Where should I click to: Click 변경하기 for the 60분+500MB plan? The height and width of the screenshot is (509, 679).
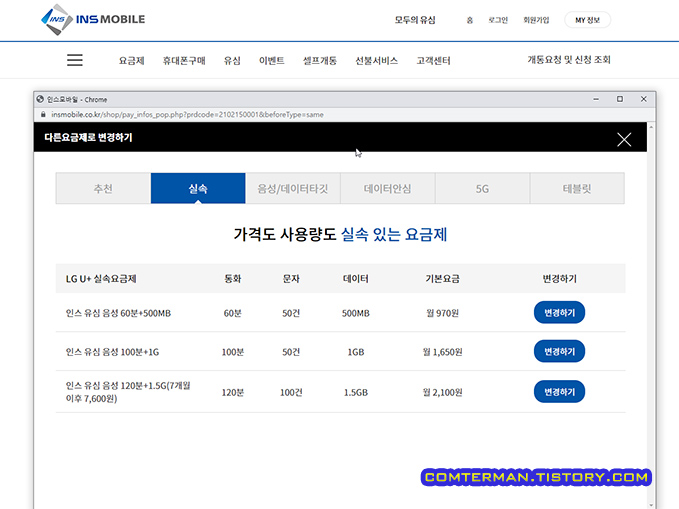[x=559, y=312]
